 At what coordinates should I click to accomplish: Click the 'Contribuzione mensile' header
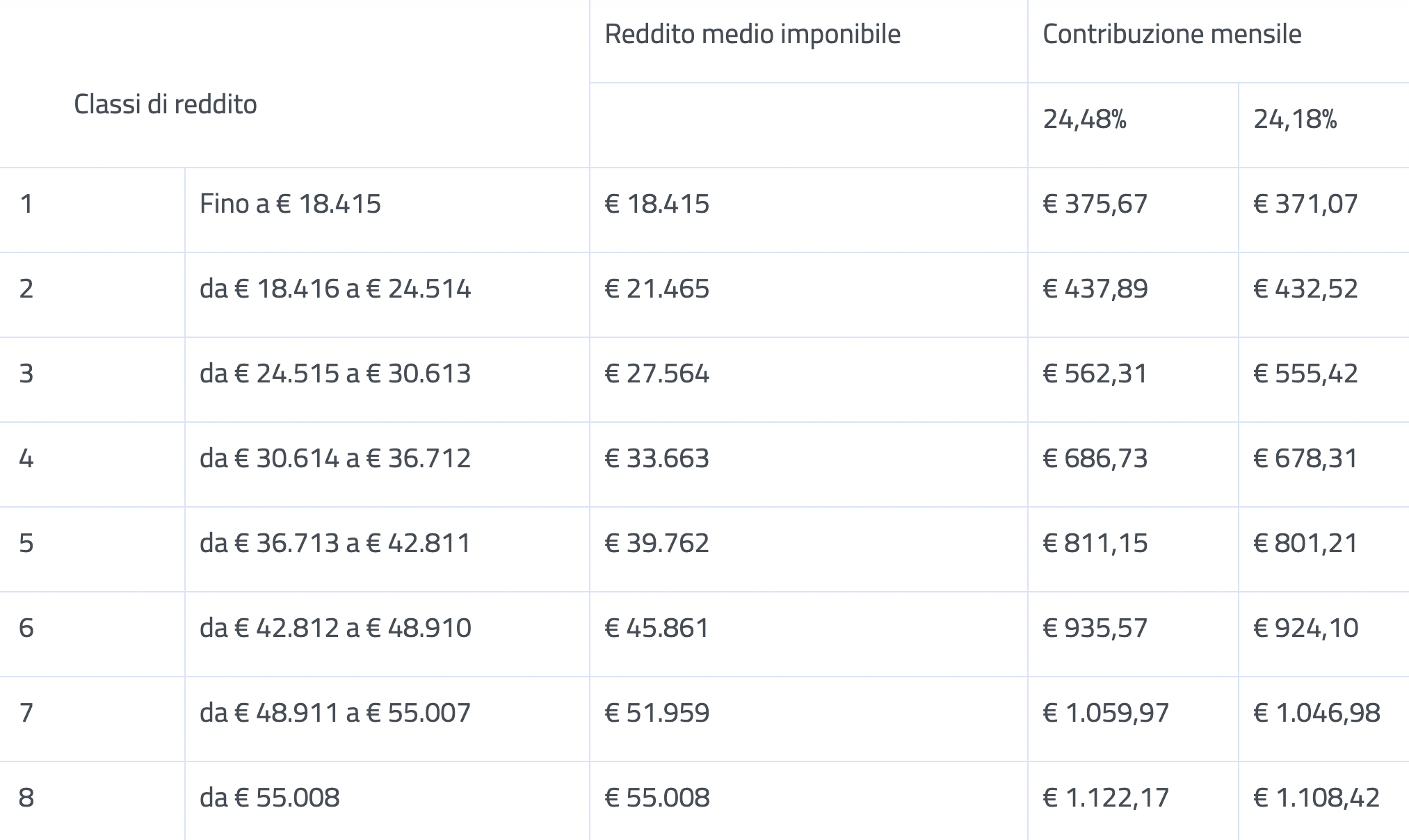coord(1172,34)
